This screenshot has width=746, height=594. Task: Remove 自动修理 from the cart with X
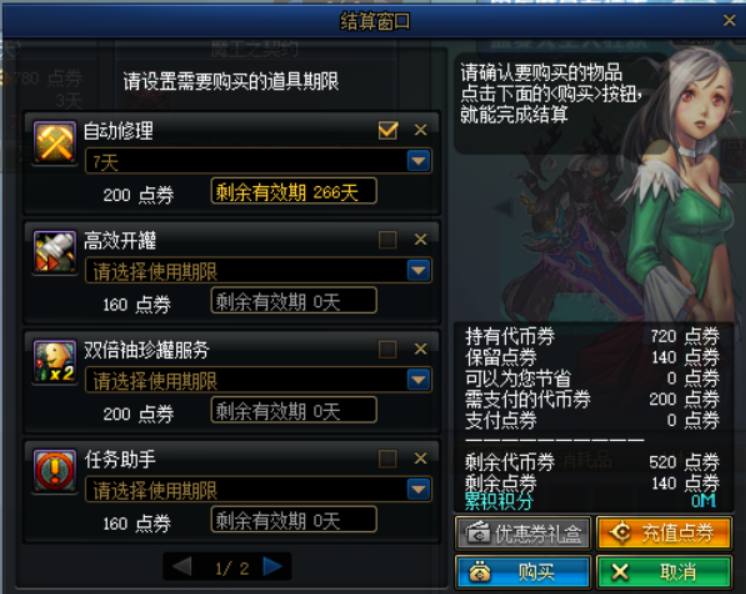point(421,130)
